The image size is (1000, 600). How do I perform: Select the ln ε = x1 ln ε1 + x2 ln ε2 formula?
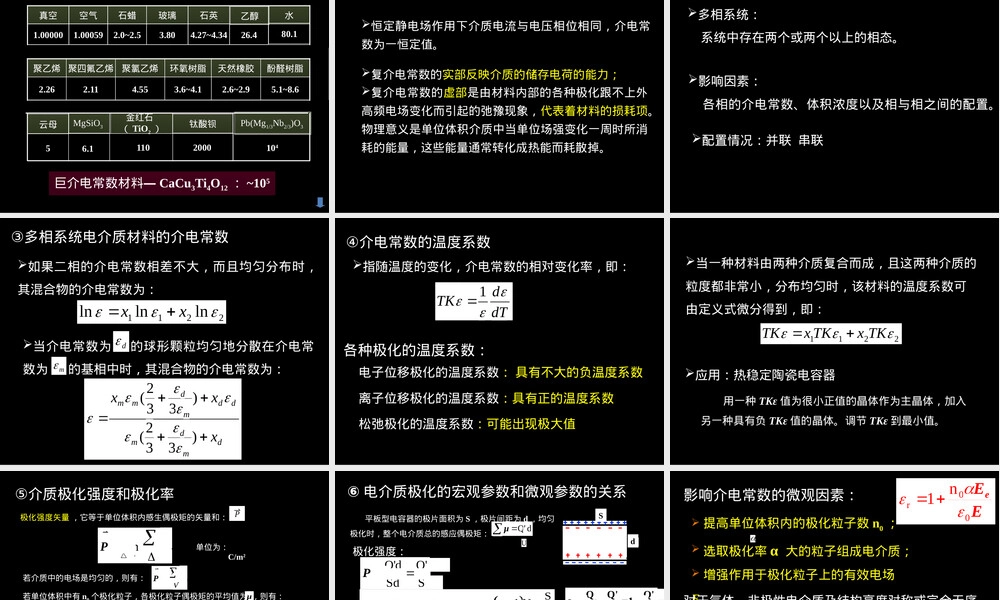point(151,312)
